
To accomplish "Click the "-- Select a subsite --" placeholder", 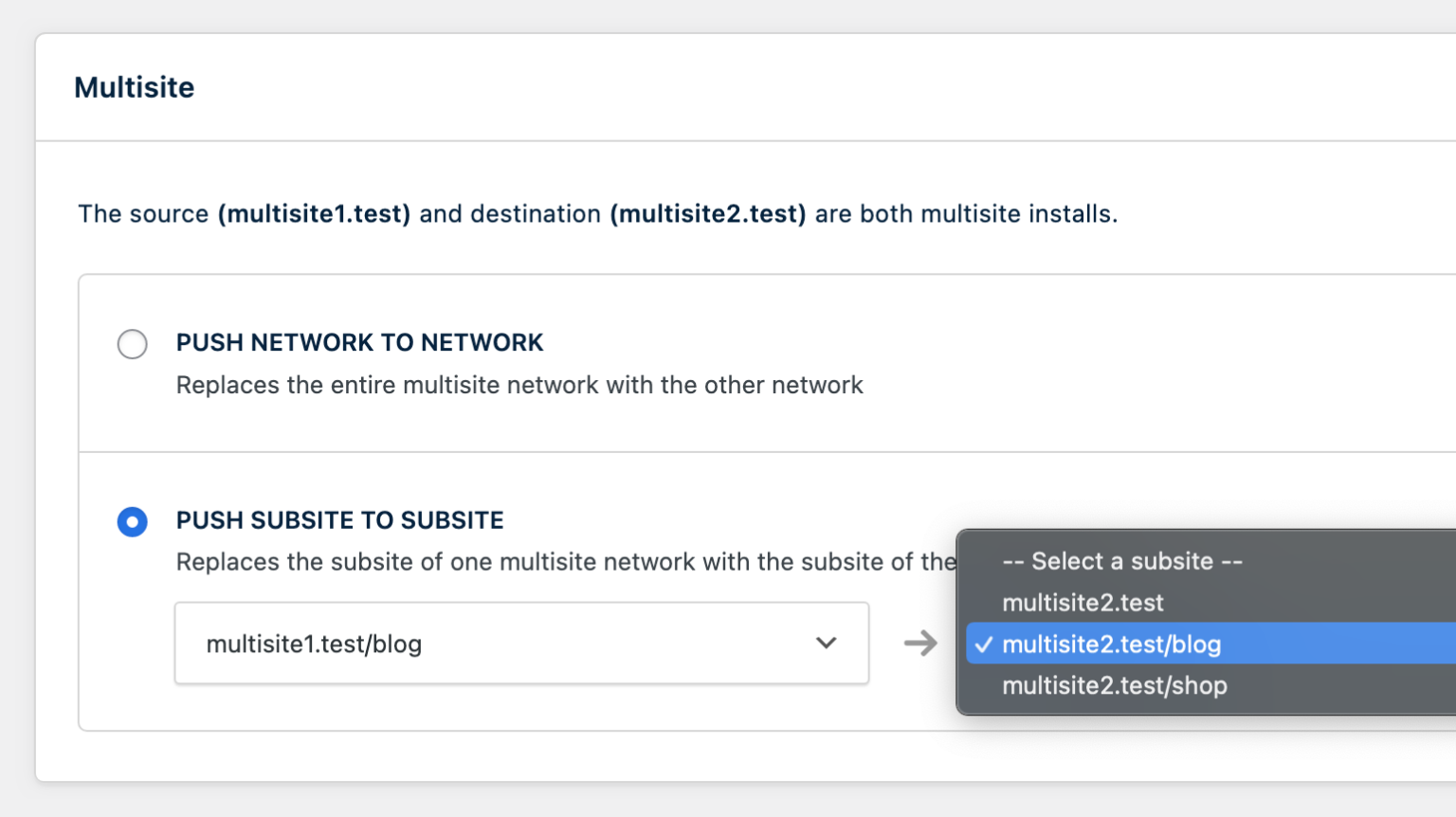I will 1121,561.
